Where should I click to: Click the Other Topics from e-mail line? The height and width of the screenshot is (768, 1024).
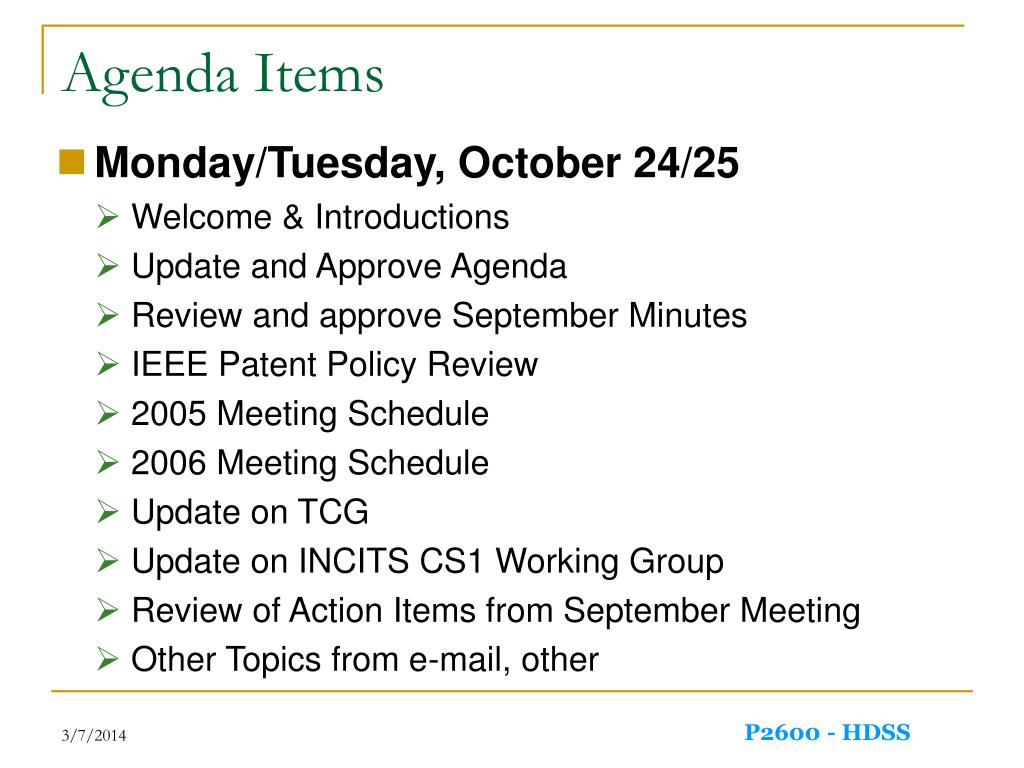tap(365, 660)
